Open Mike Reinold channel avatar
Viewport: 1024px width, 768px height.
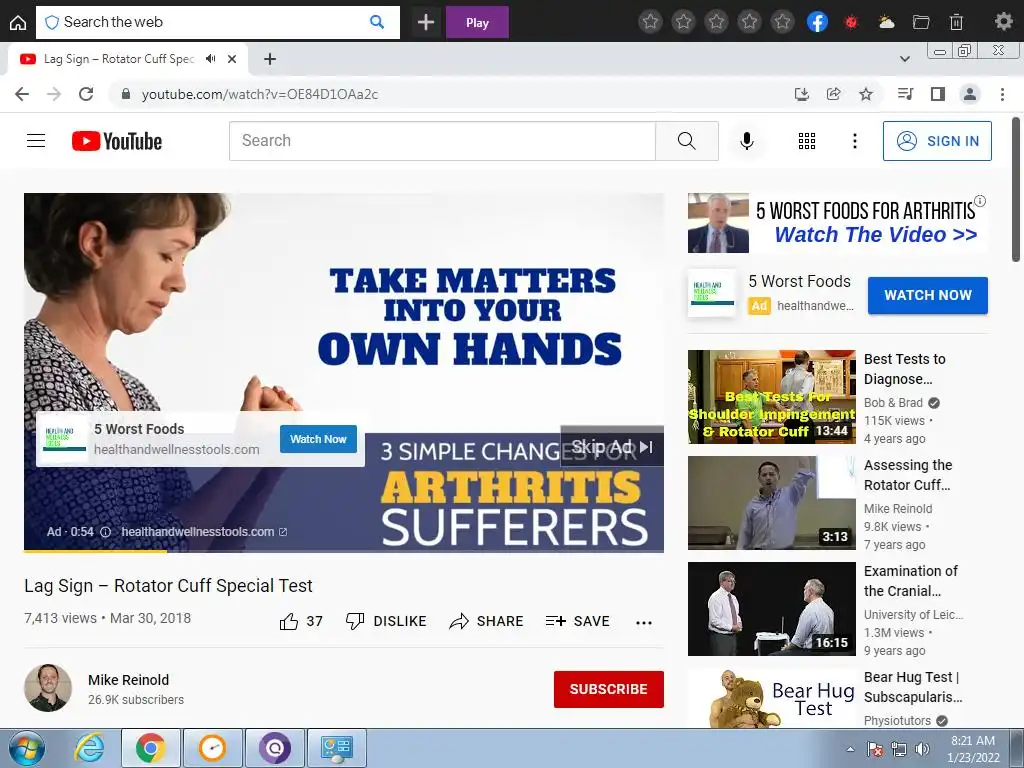[x=48, y=688]
